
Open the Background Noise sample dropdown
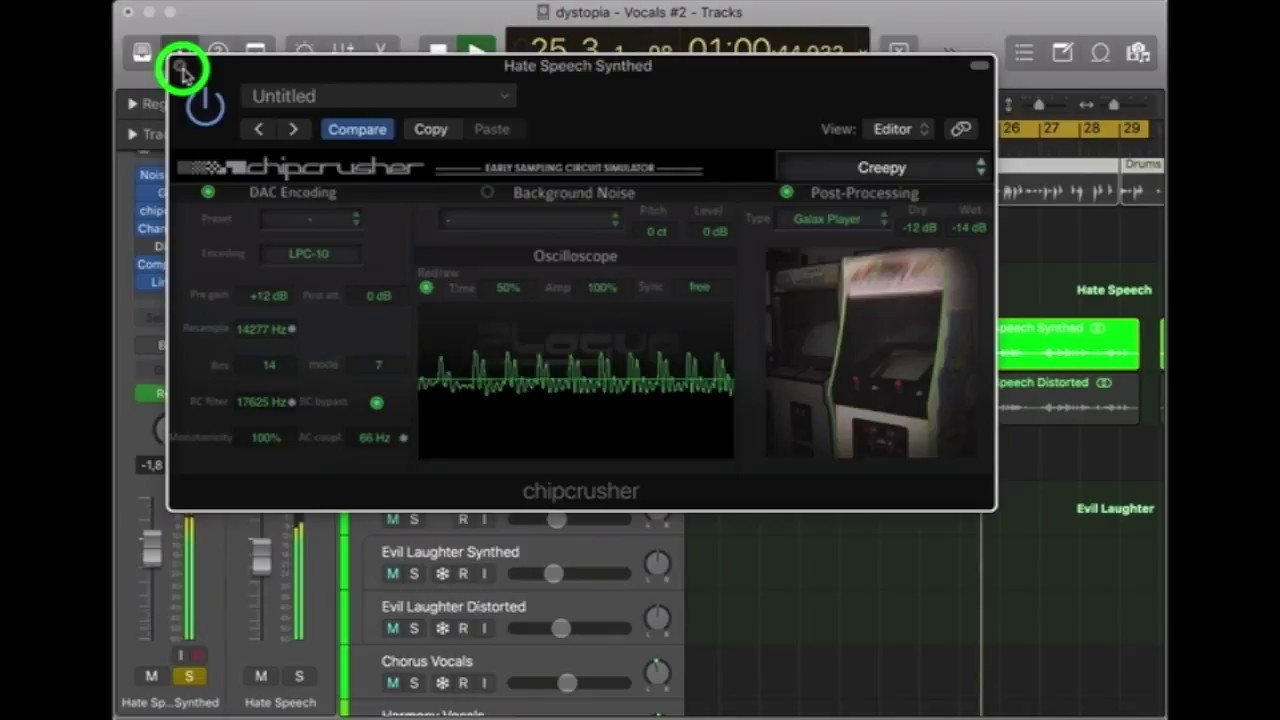[x=530, y=219]
